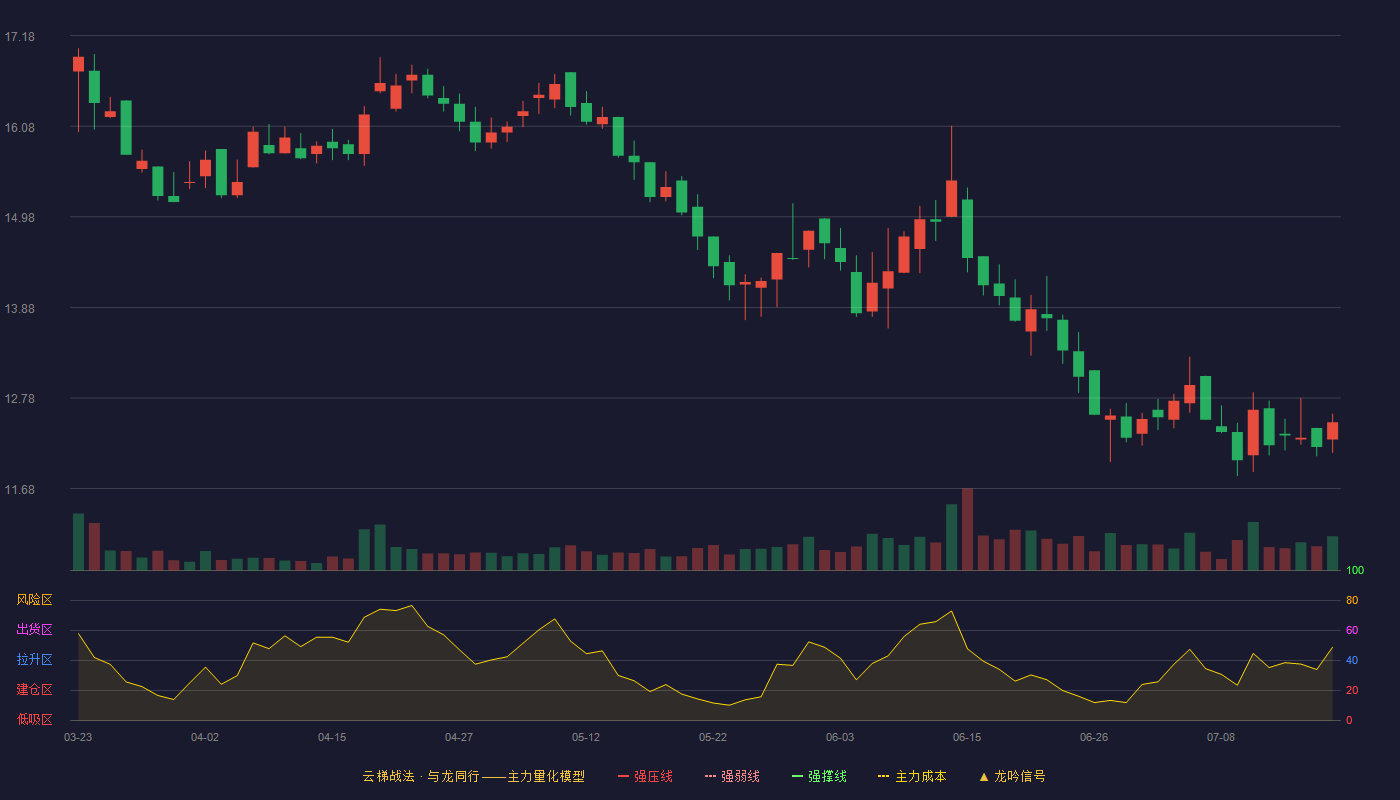Click the 04-15 date label
The width and height of the screenshot is (1400, 800).
pos(332,737)
